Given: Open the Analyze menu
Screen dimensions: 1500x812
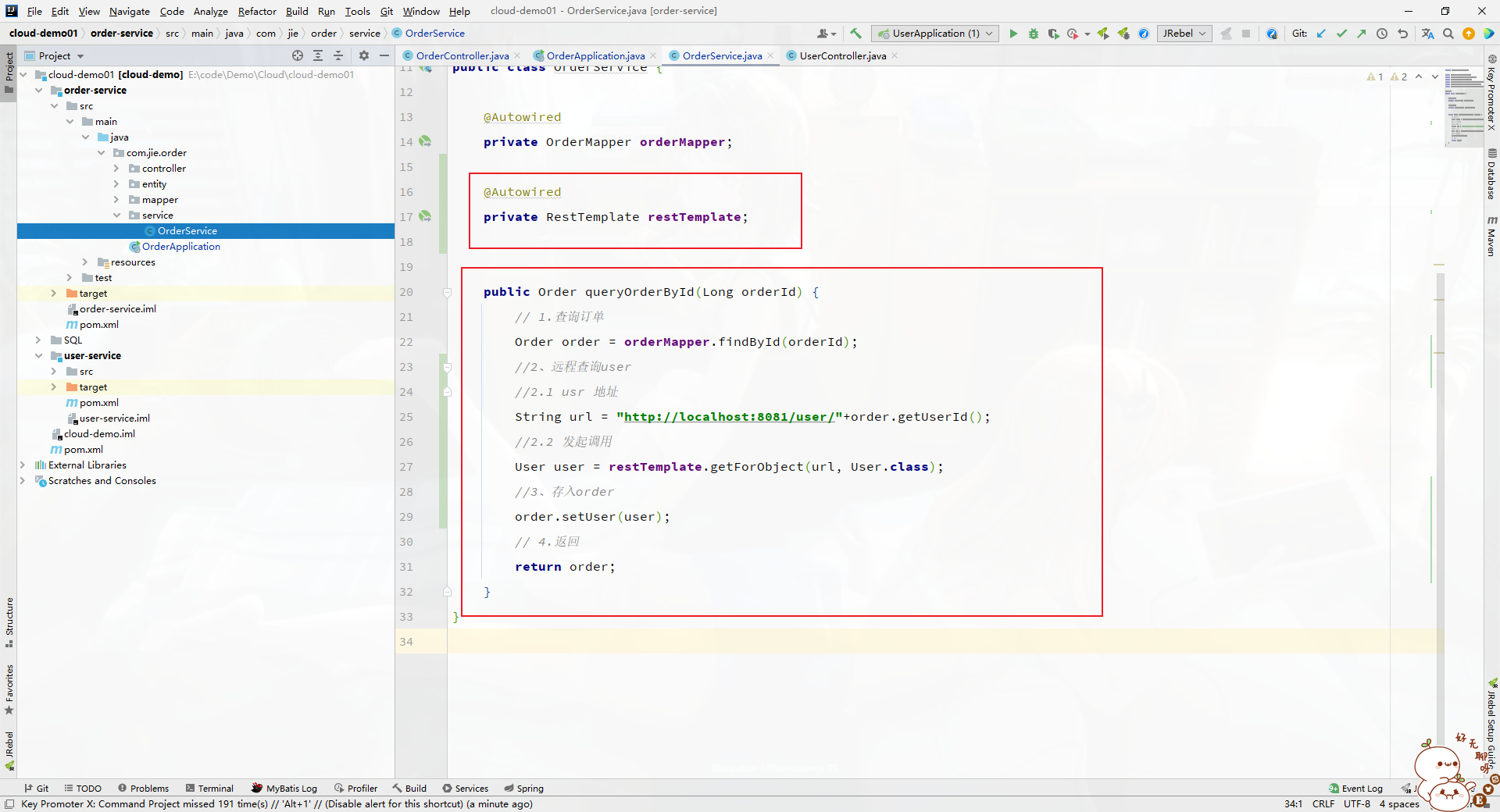Looking at the screenshot, I should [210, 11].
